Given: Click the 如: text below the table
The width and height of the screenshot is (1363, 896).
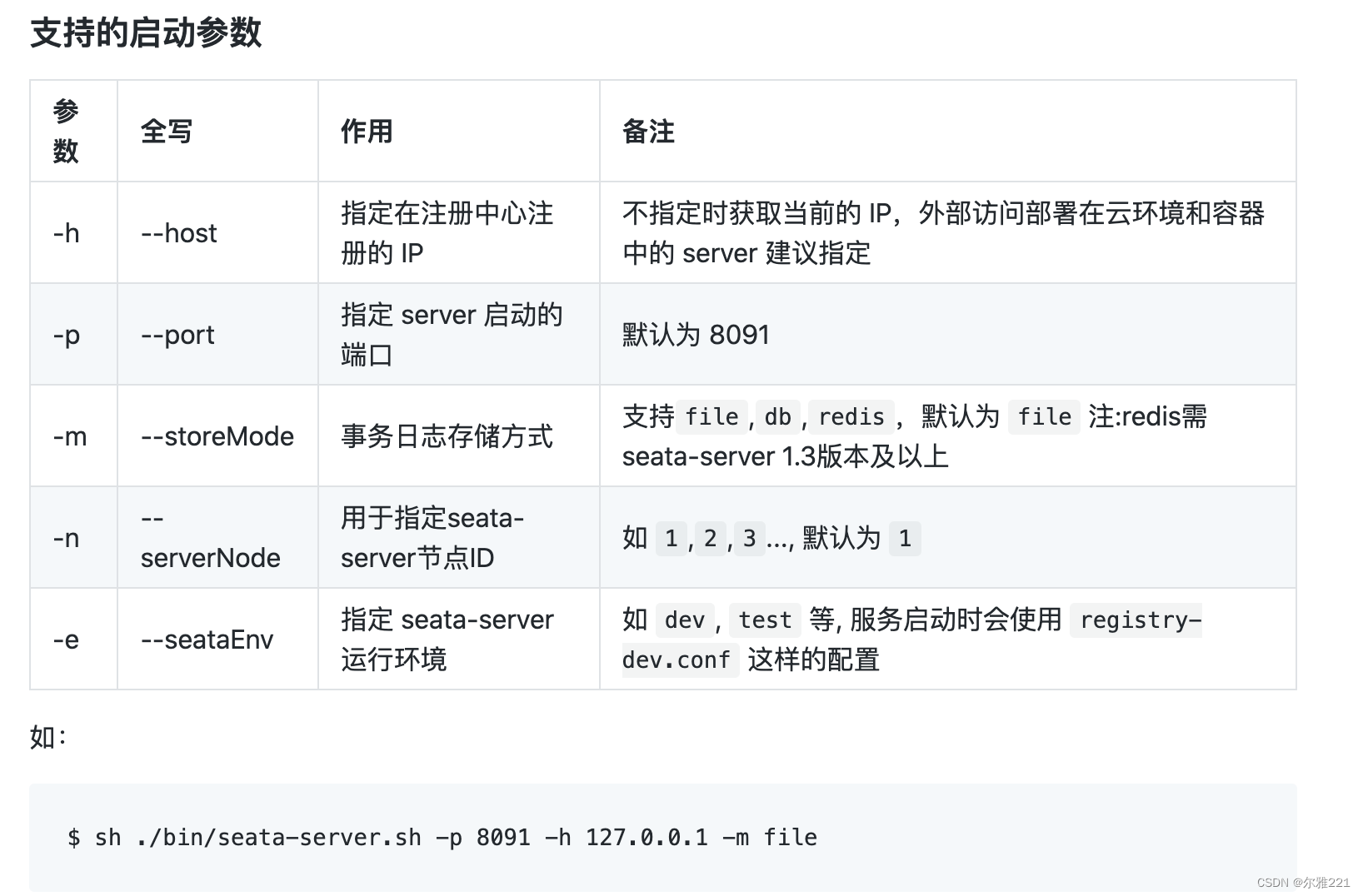Looking at the screenshot, I should pos(48,737).
